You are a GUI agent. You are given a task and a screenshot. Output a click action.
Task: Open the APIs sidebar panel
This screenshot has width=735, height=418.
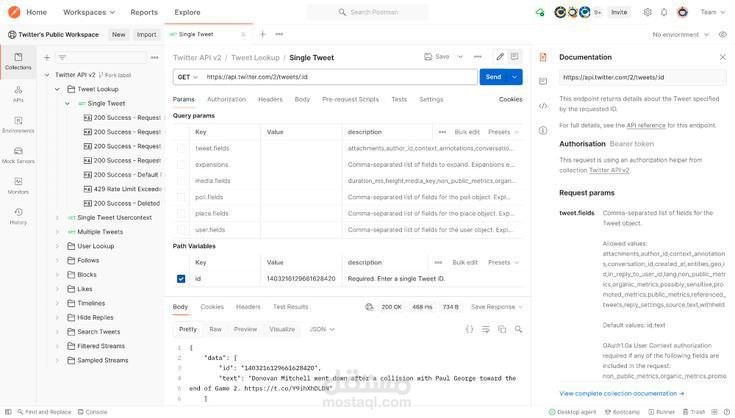coord(18,94)
